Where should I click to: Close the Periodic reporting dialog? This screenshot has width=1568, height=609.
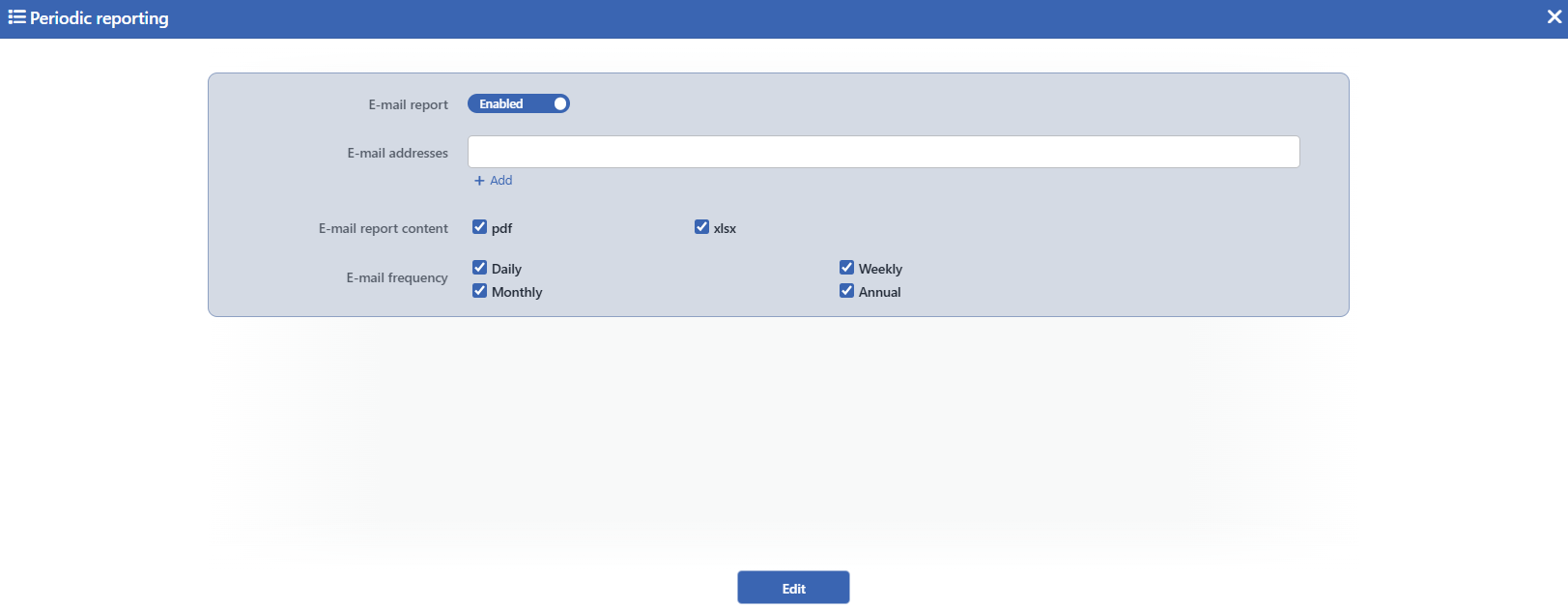pyautogui.click(x=1554, y=17)
